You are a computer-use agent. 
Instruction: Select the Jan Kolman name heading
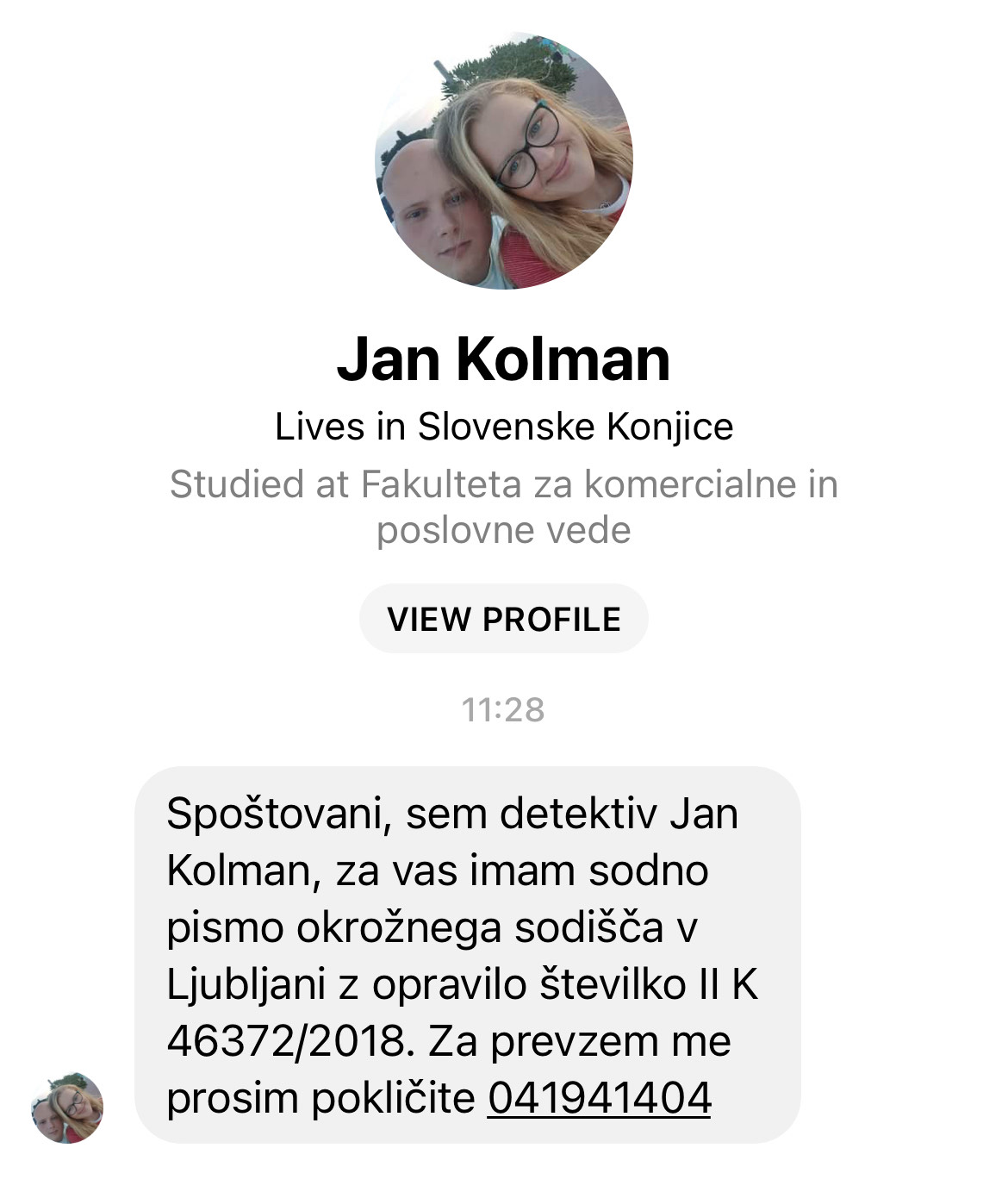point(503,359)
